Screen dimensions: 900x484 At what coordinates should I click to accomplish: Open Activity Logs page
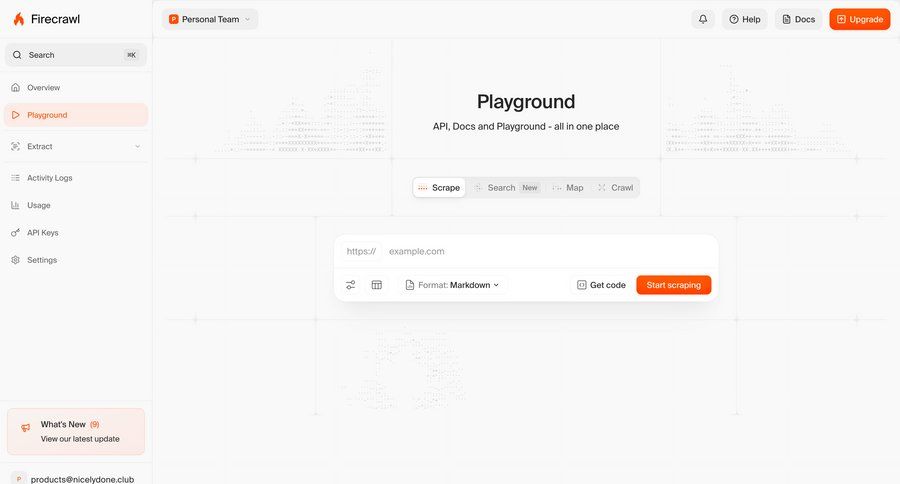49,178
